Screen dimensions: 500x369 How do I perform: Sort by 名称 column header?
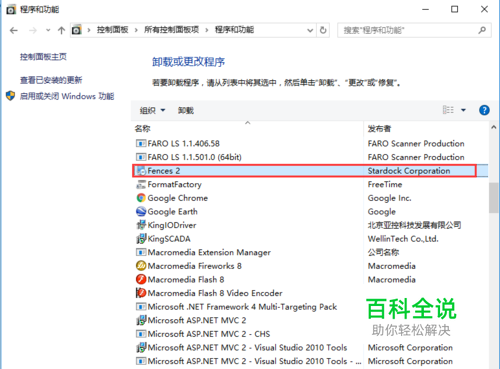(143, 129)
